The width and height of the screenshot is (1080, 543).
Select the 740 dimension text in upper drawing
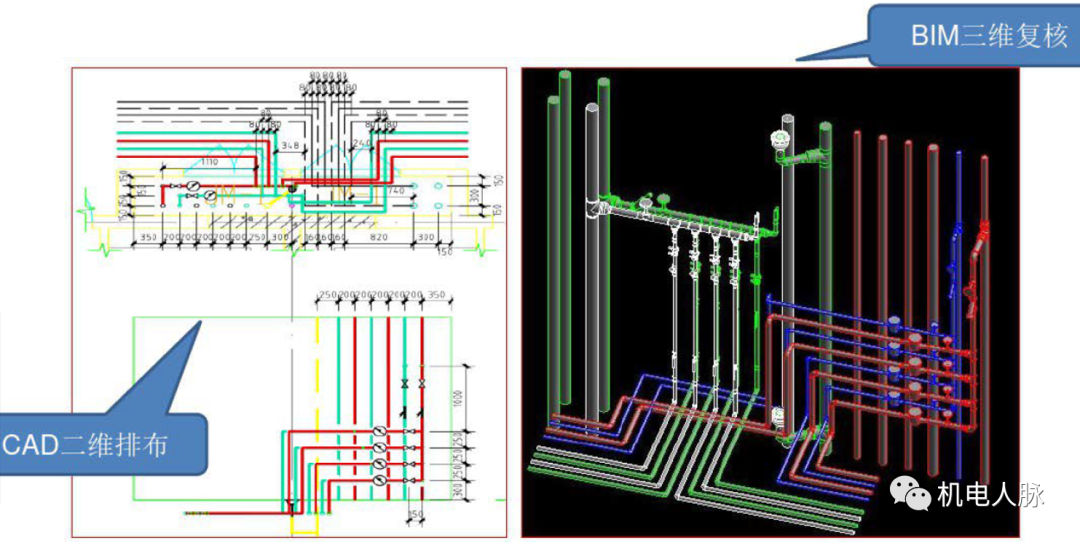point(394,190)
